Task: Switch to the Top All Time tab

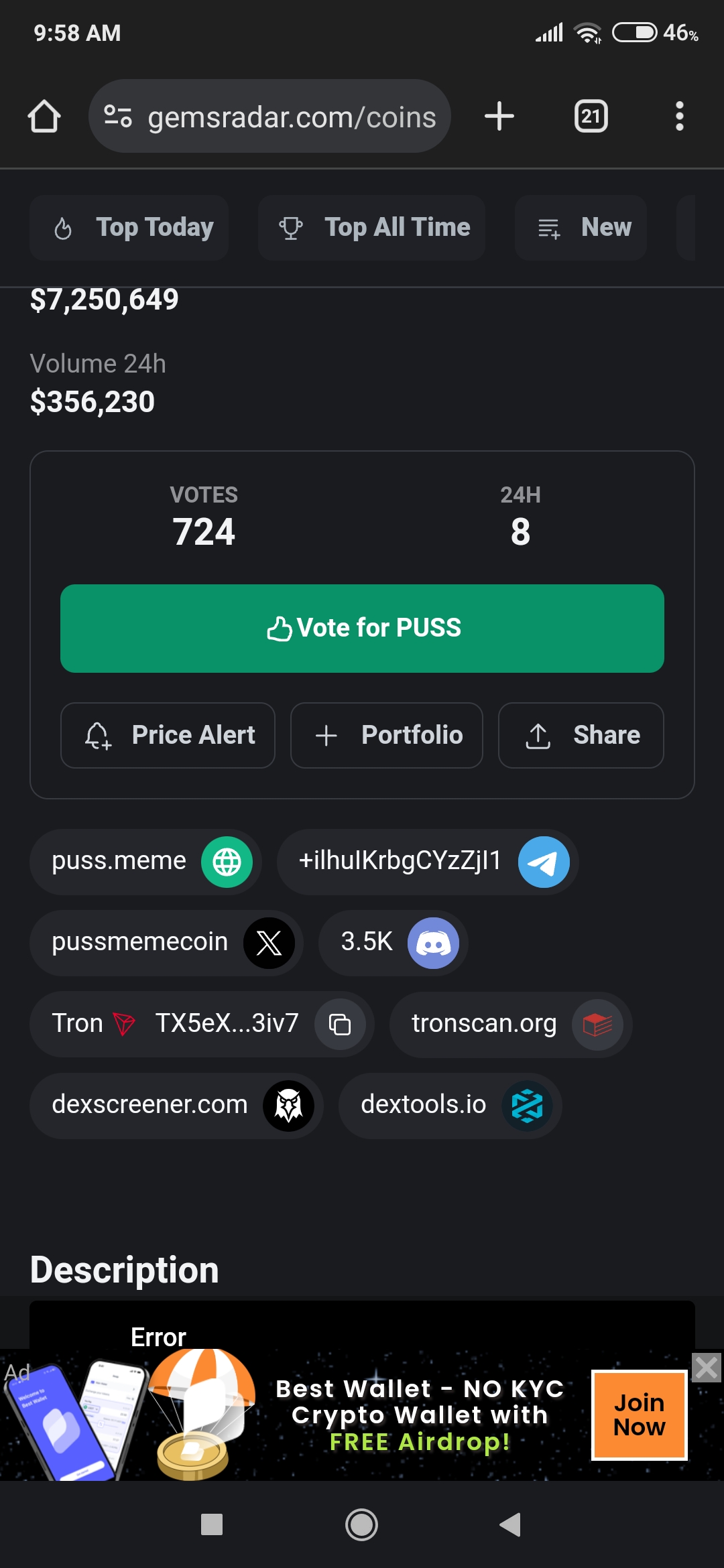Action: click(371, 228)
